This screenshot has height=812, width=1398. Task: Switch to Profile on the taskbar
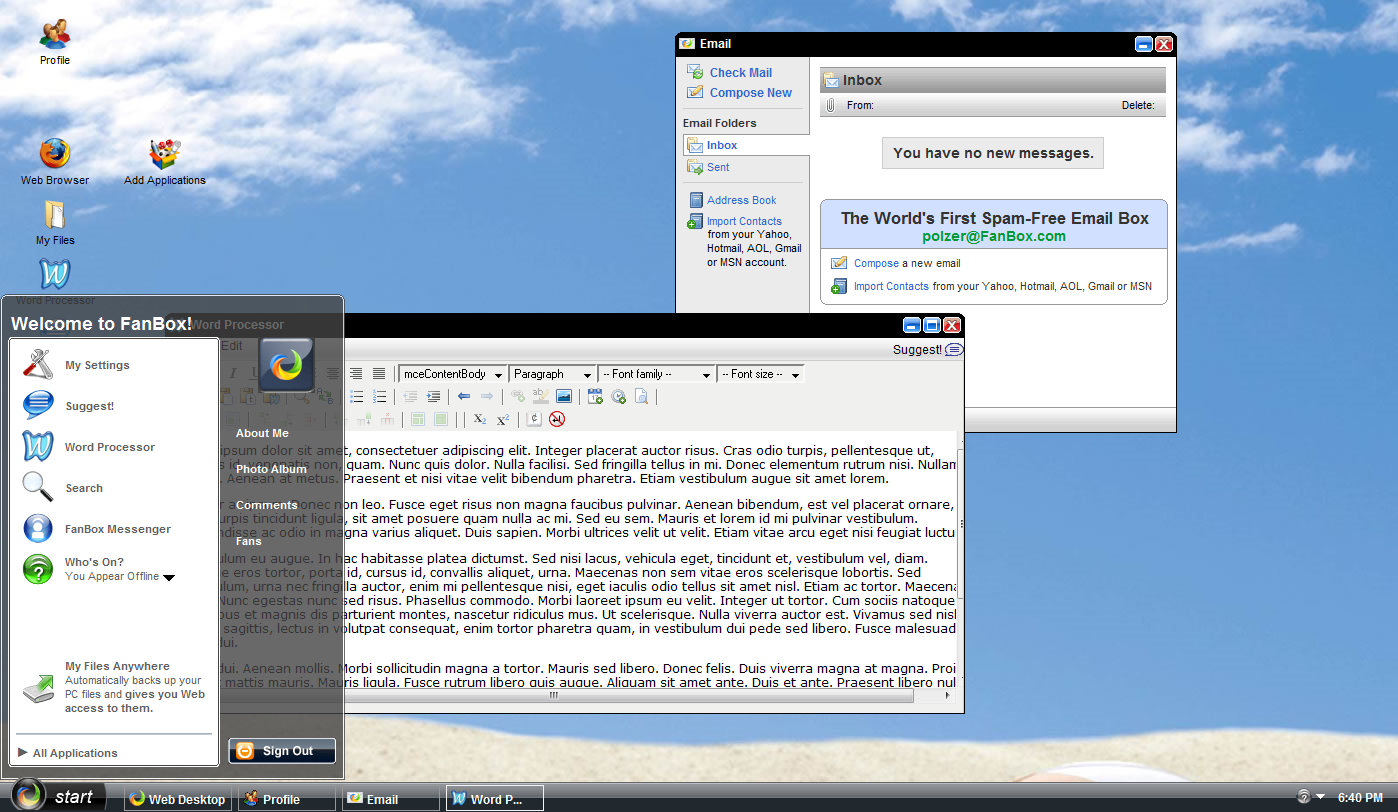285,798
